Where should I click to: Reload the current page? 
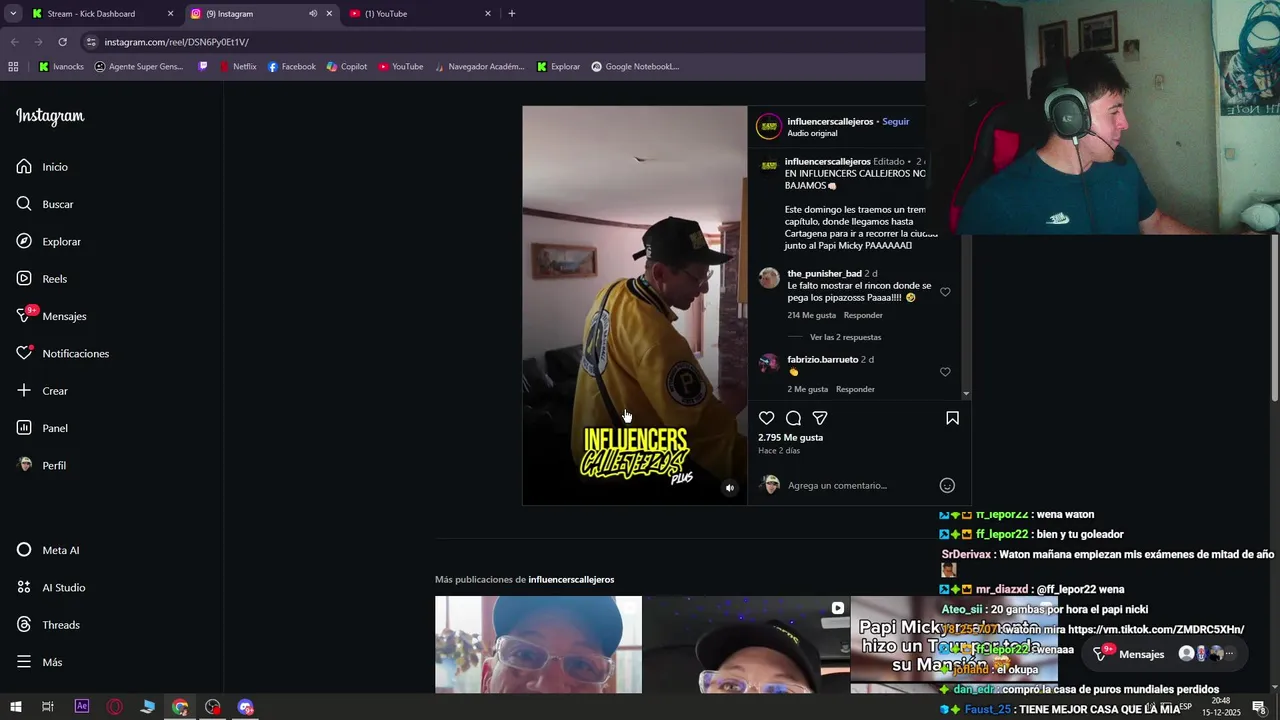pyautogui.click(x=62, y=42)
